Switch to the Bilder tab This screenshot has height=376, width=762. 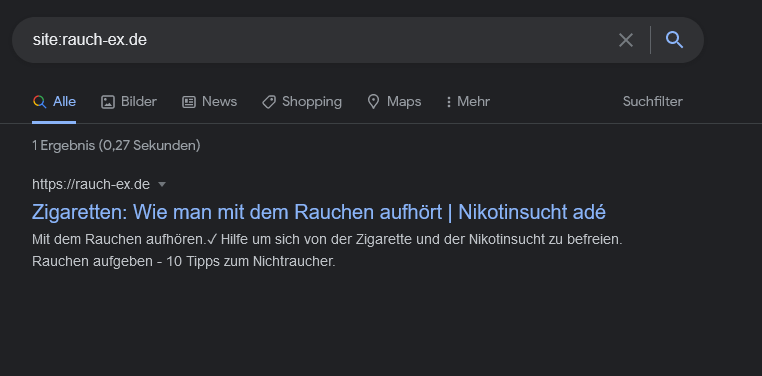[129, 102]
